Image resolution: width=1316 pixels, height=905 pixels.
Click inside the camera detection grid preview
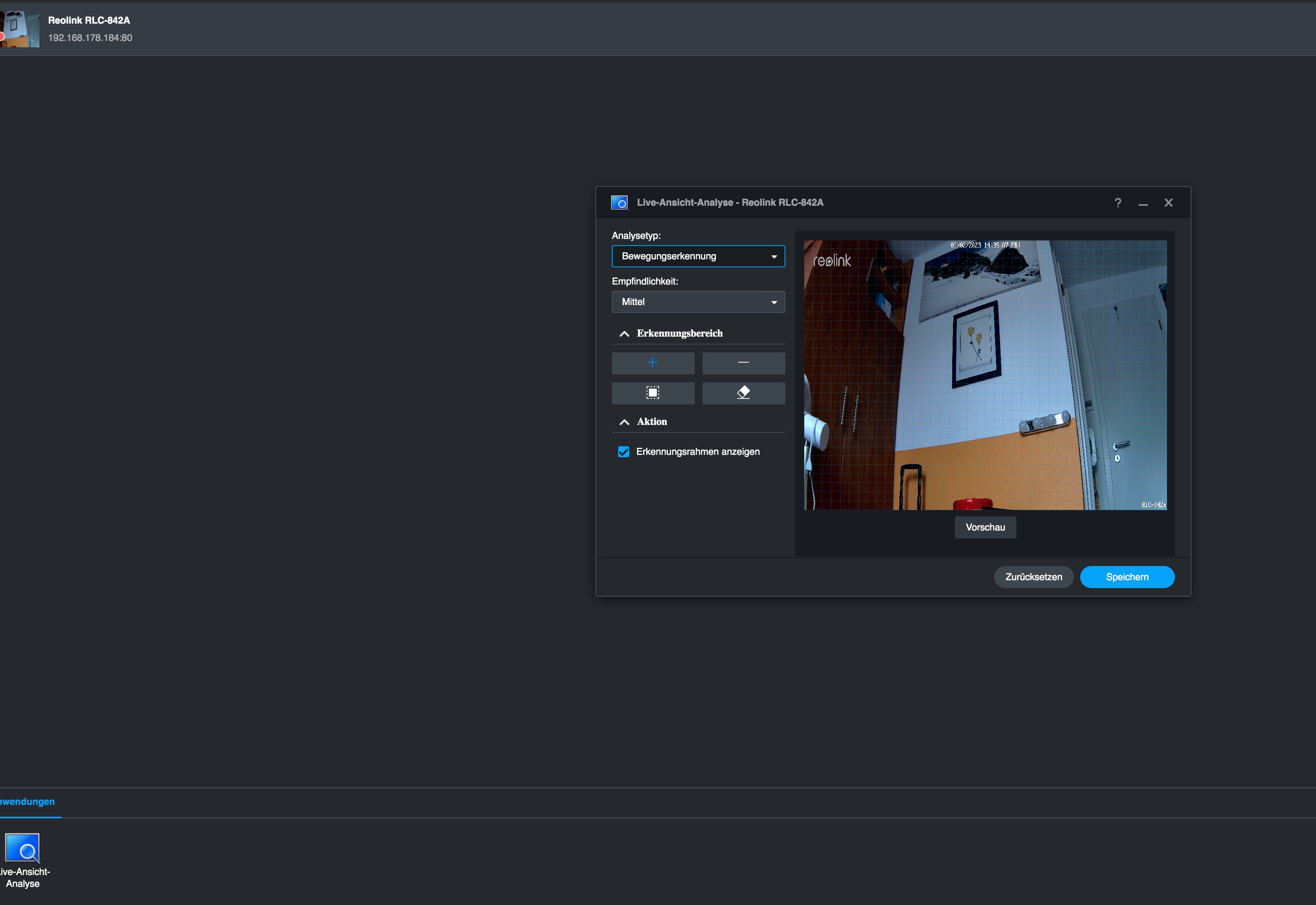985,375
